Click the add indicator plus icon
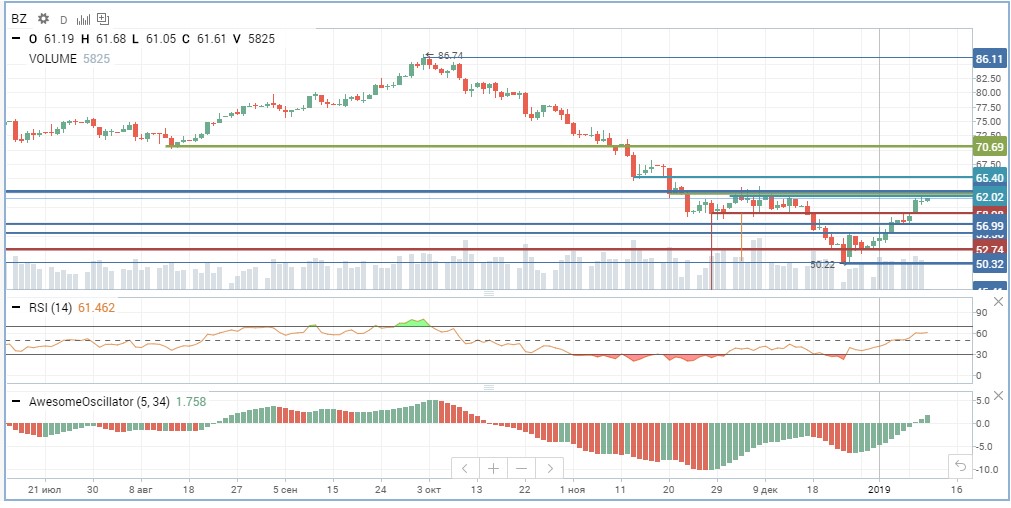 (x=104, y=19)
